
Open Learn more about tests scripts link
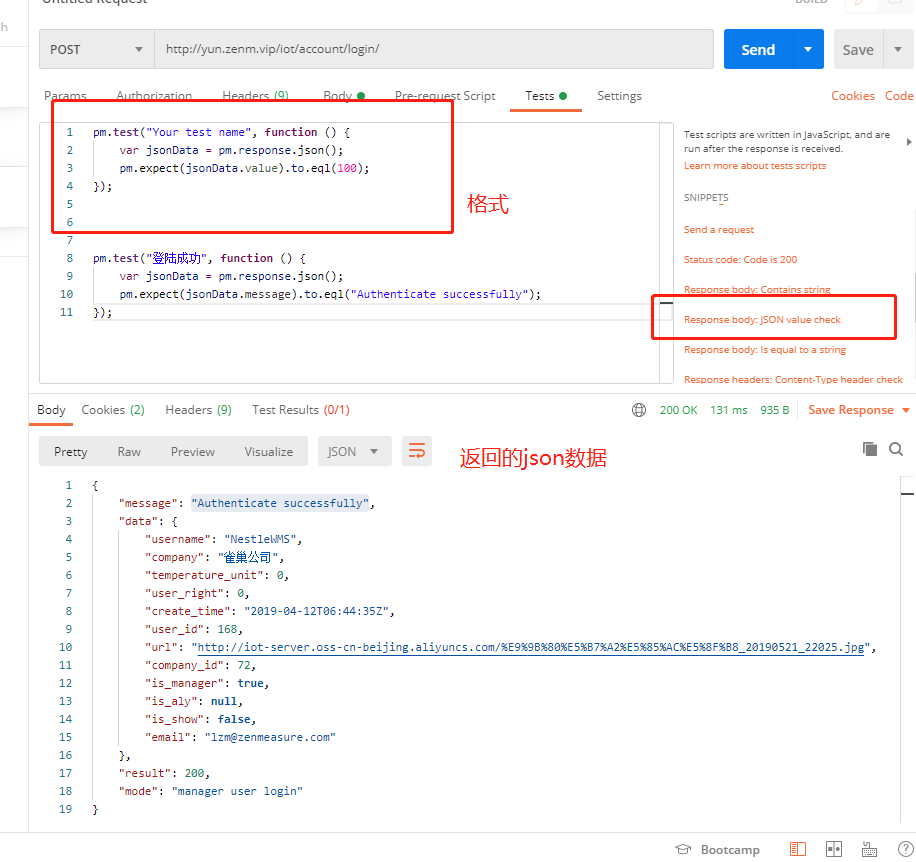tap(755, 166)
